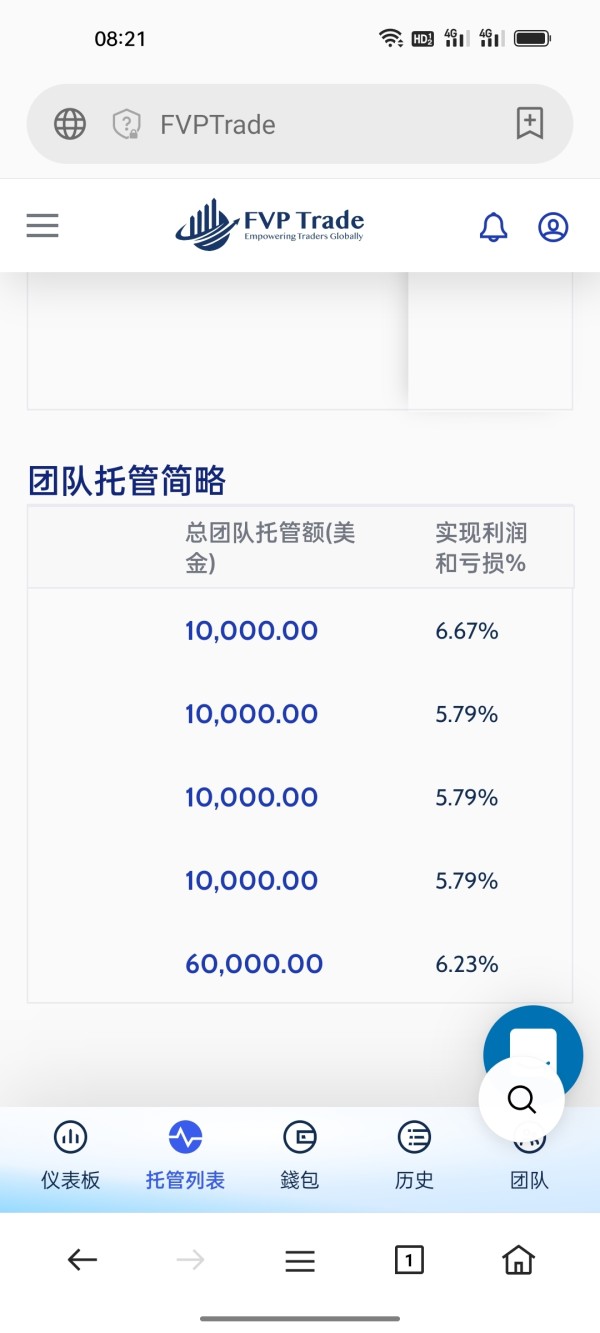Viewport: 600px width, 1333px height.
Task: Tap the site security shield icon
Action: point(126,125)
